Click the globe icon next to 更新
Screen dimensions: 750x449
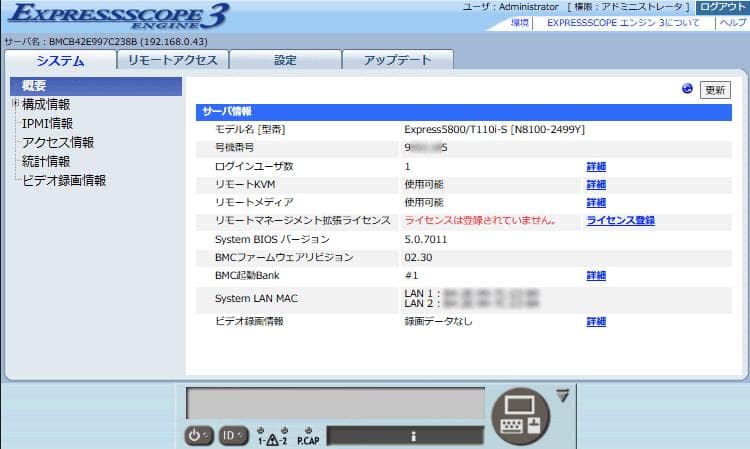[x=687, y=88]
